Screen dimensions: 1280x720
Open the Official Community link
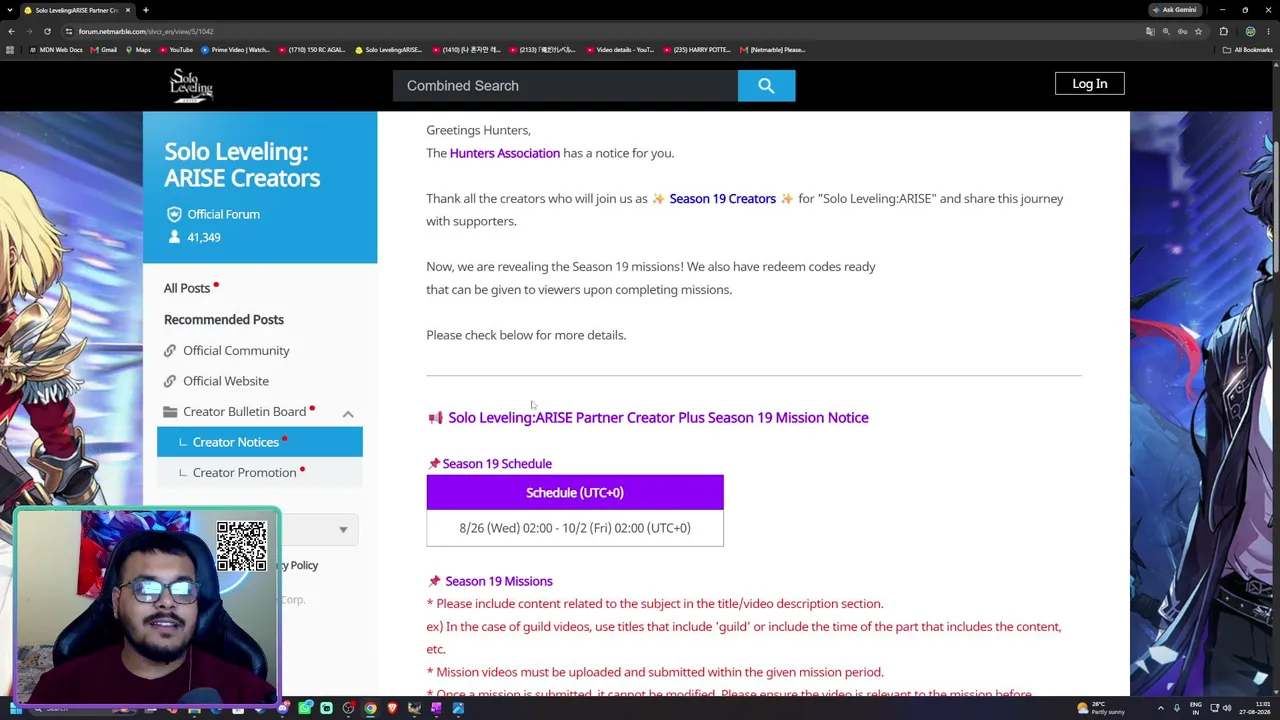click(236, 351)
